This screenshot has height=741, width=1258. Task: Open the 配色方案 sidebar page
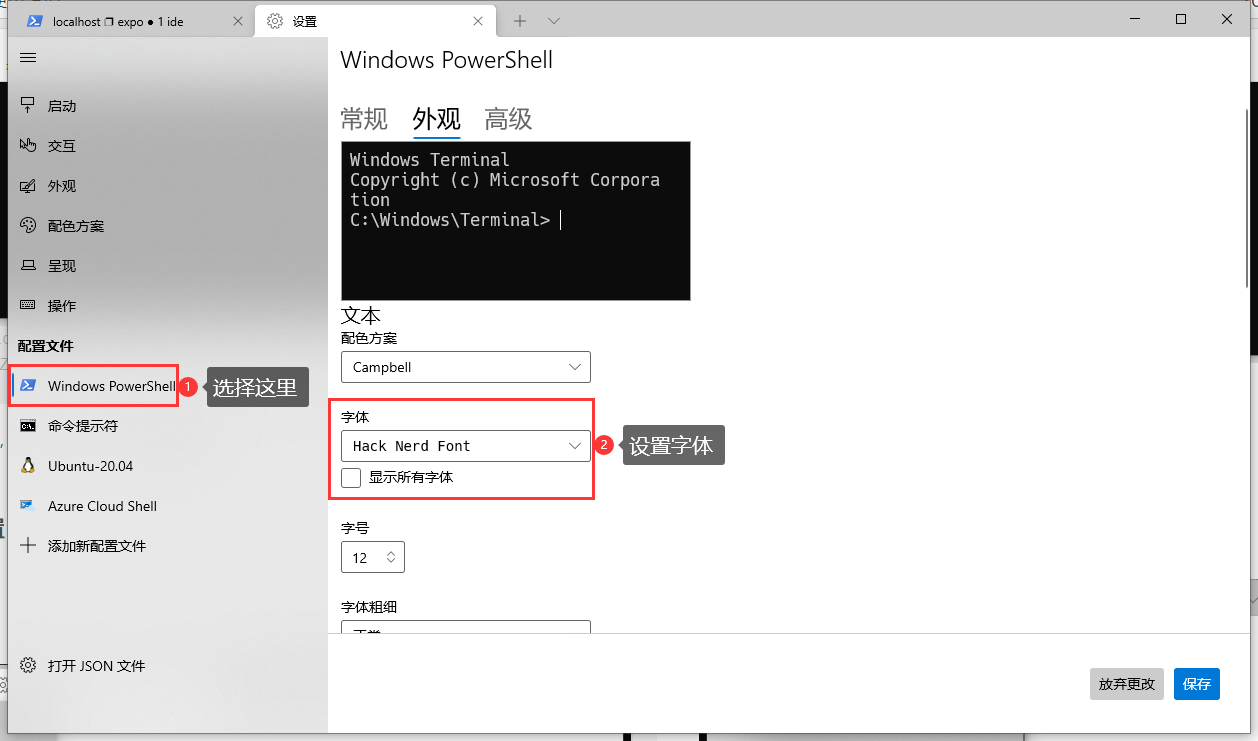pyautogui.click(x=168, y=226)
